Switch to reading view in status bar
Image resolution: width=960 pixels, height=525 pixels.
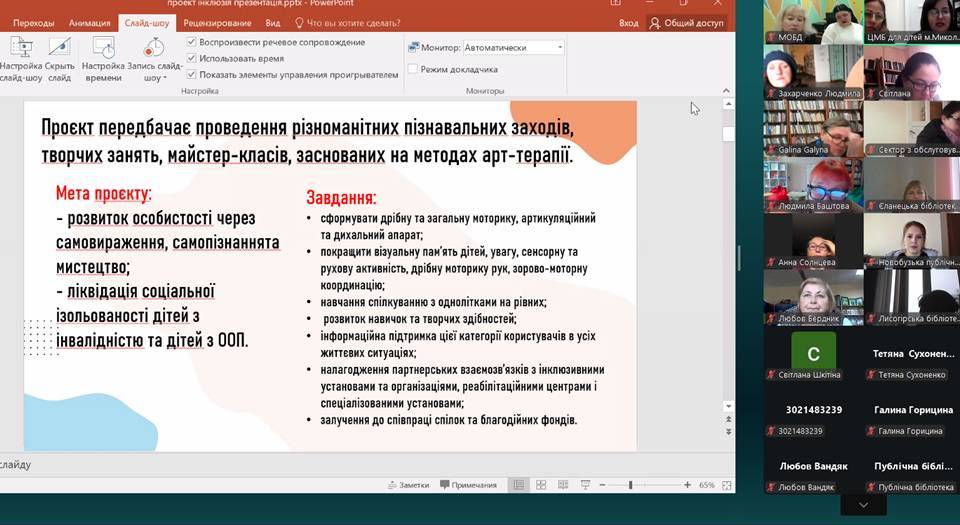pos(563,485)
